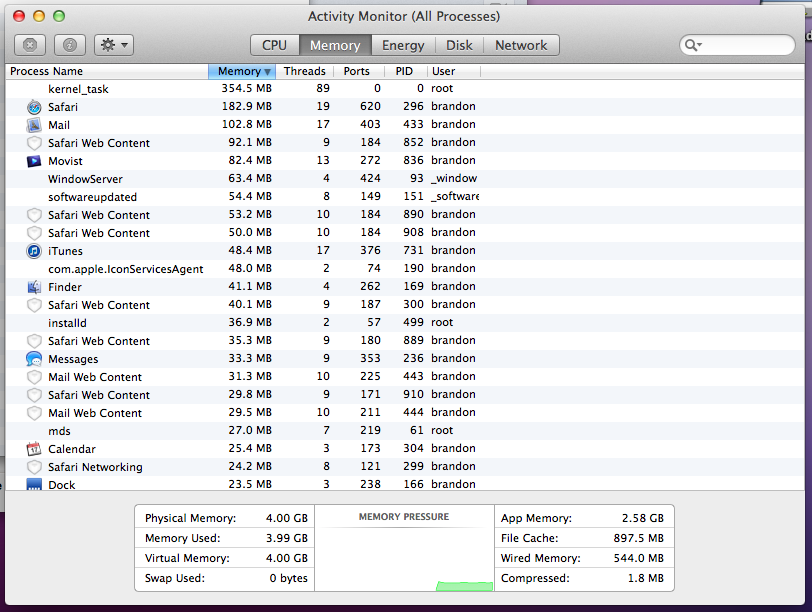
Task: Click the Virtual Memory 4.00 GB value
Action: 287,558
